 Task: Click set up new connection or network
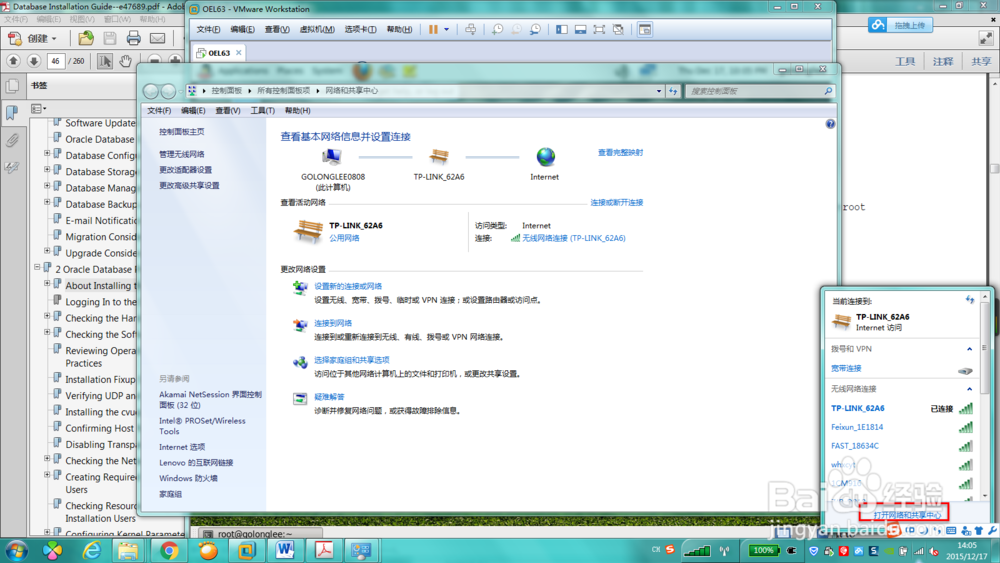[348, 286]
